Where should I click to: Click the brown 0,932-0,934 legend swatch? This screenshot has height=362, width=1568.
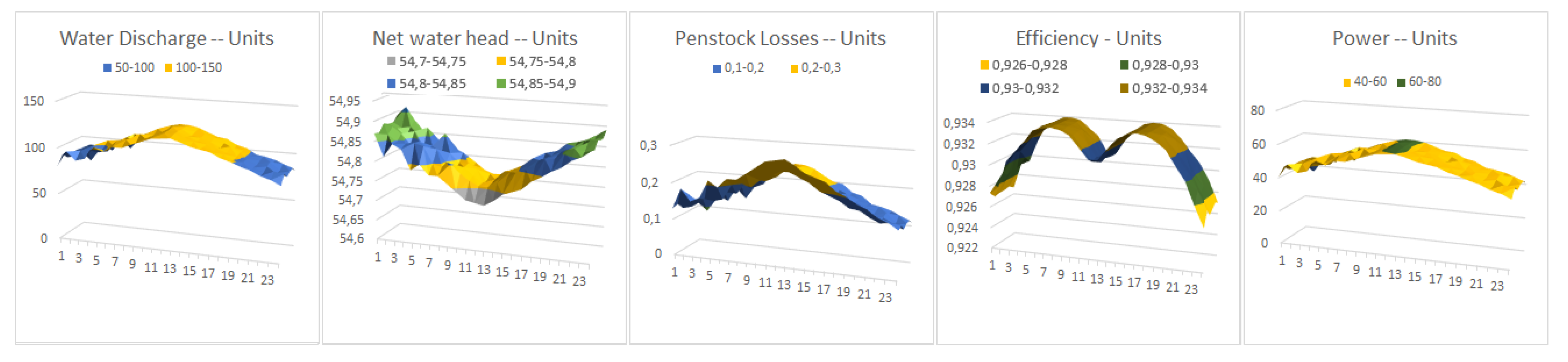click(x=1124, y=88)
